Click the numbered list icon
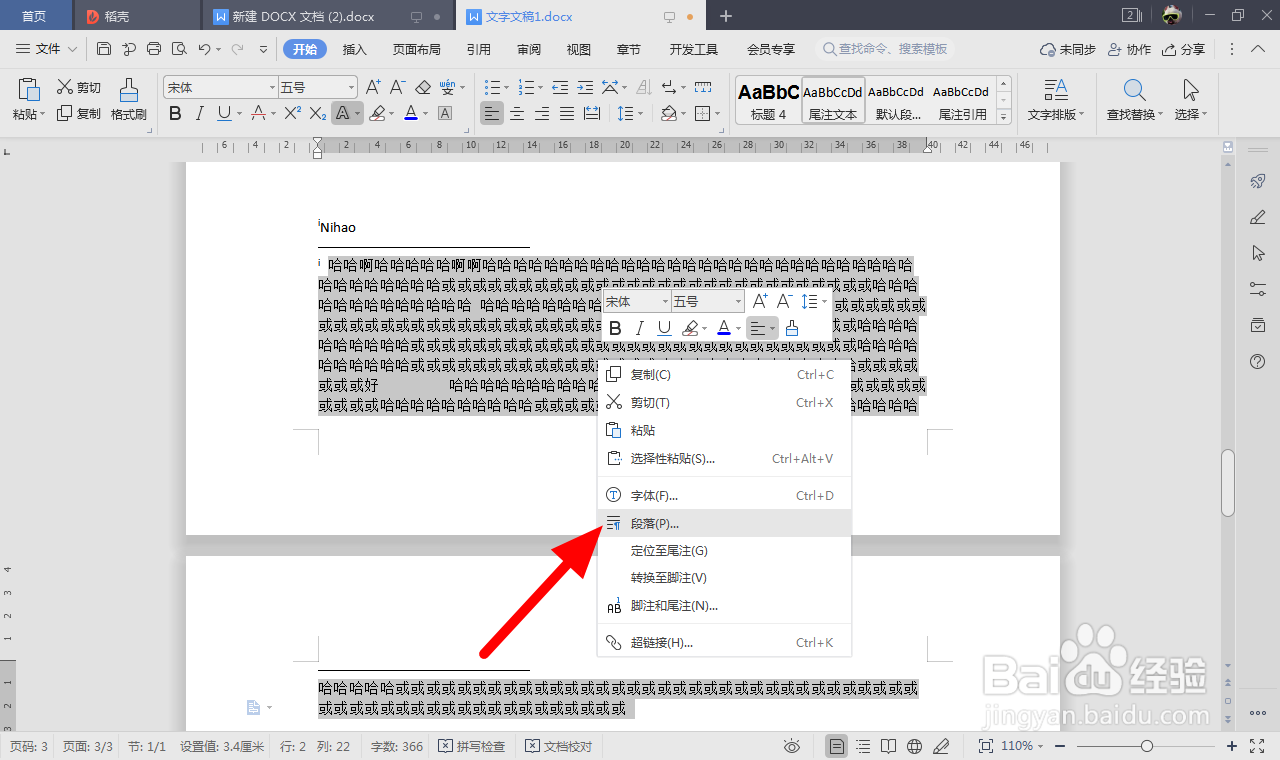1280x760 pixels. pos(526,87)
